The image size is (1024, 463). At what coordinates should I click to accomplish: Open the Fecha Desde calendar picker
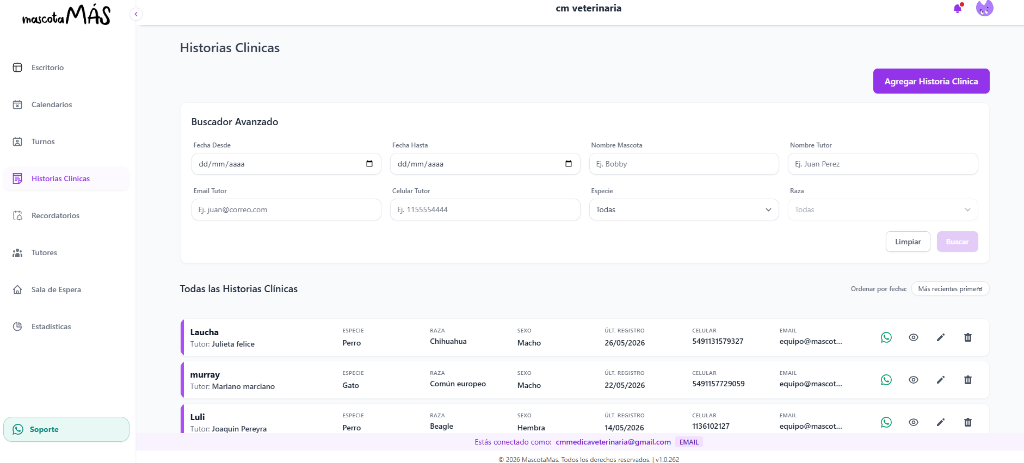click(370, 164)
